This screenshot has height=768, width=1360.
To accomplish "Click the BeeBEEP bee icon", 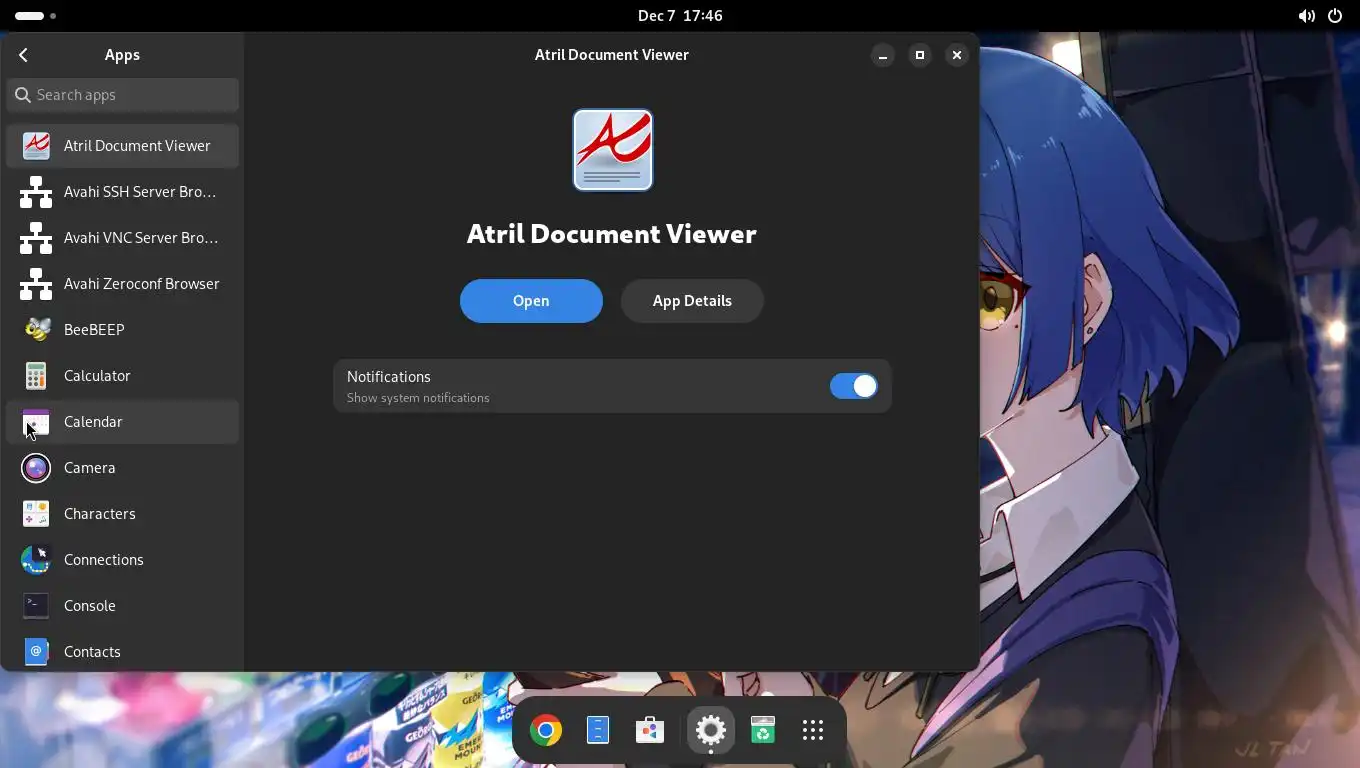I will click(36, 330).
